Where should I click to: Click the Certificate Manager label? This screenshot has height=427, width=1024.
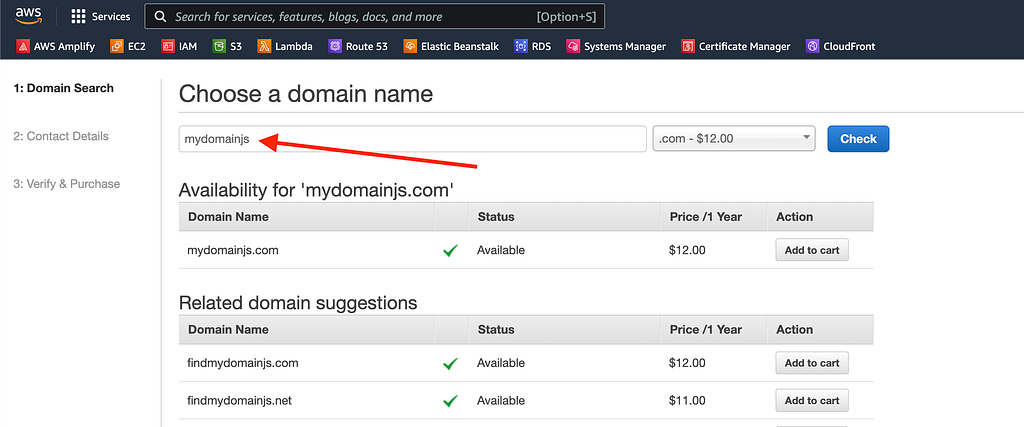[744, 46]
